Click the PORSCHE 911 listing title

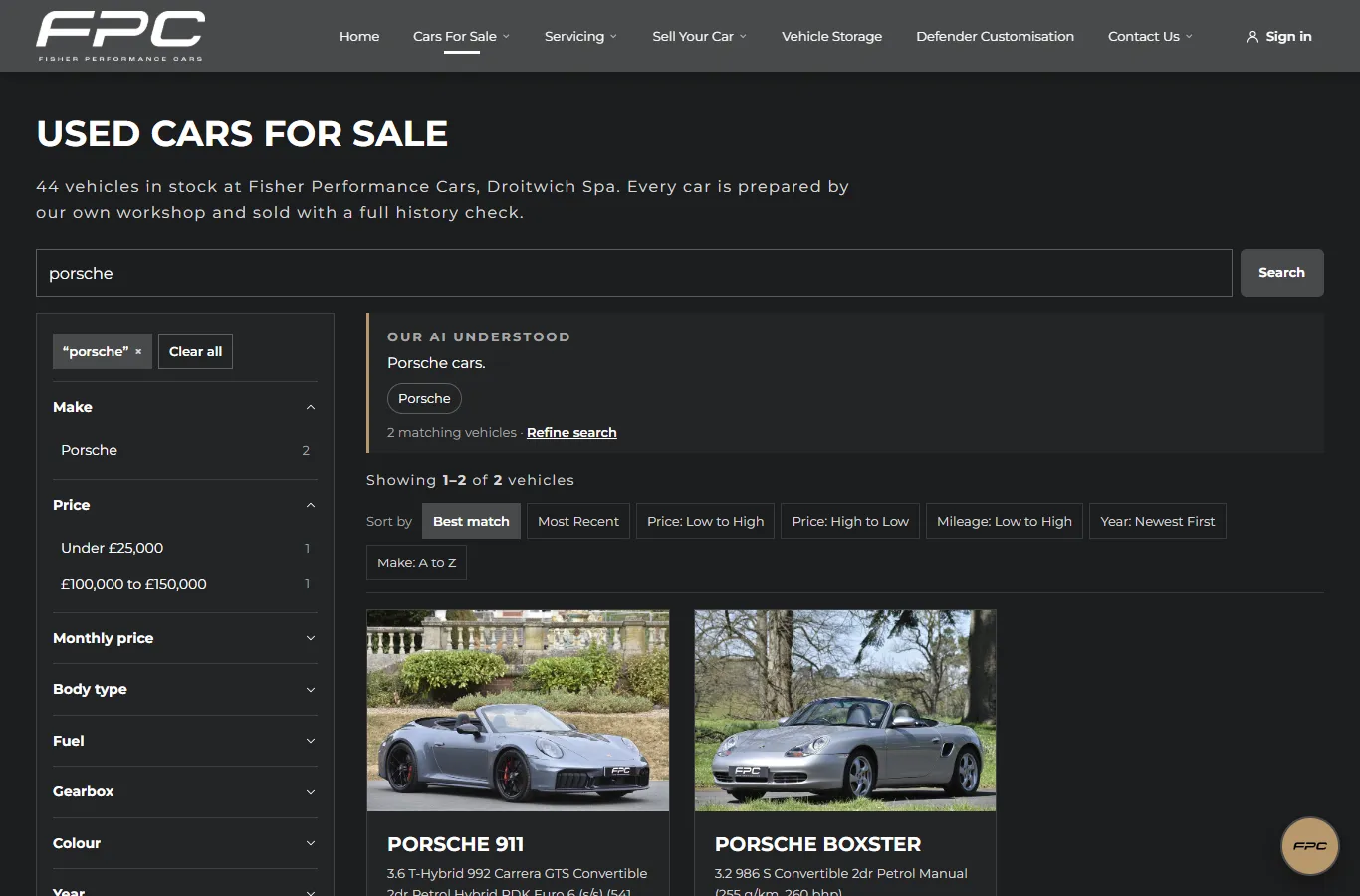click(x=455, y=844)
